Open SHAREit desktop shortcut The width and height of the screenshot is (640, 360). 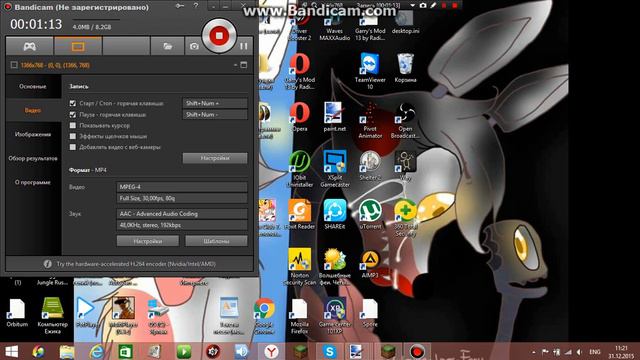click(x=335, y=214)
